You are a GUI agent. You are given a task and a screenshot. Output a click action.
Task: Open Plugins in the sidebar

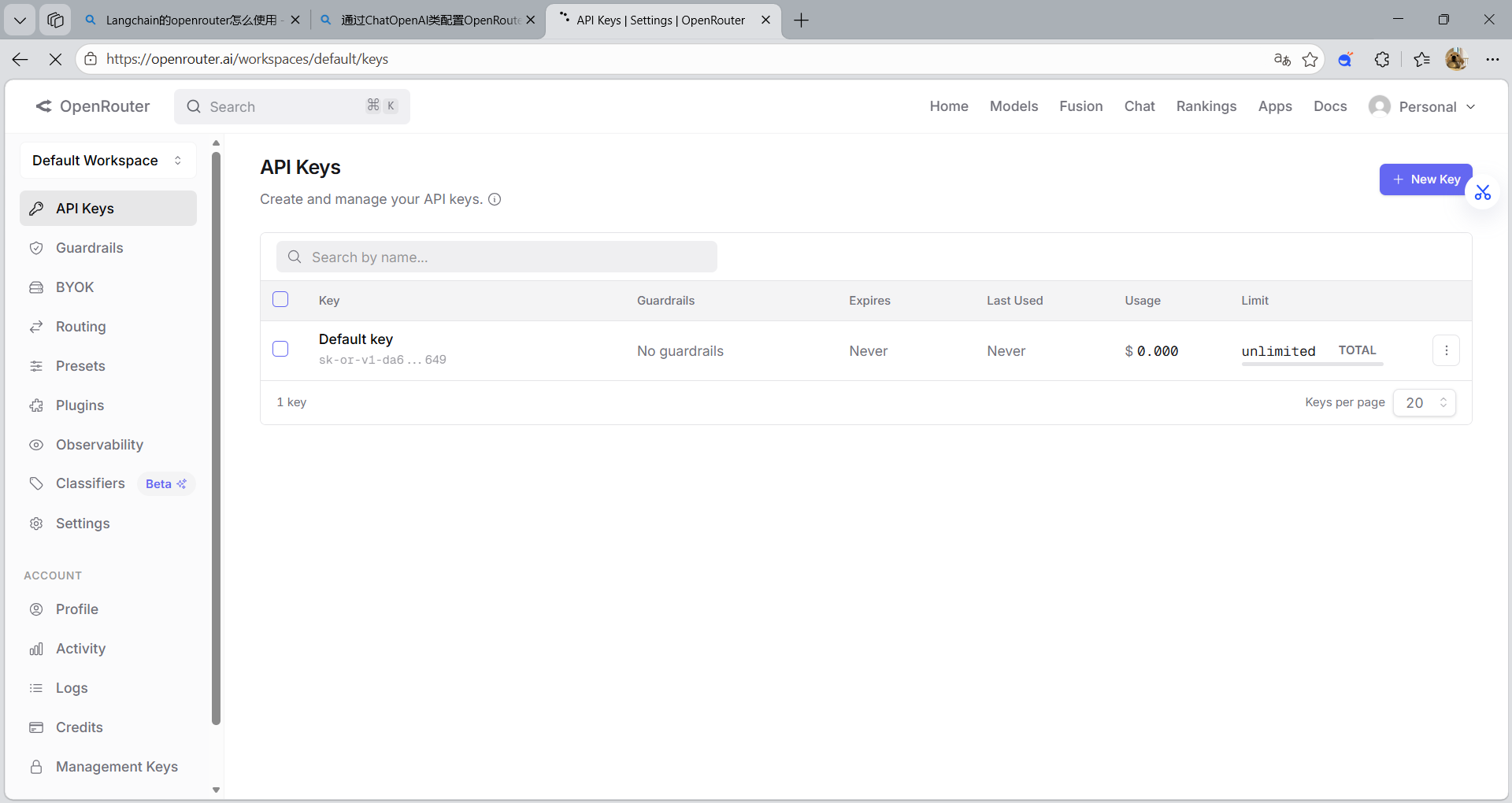[108, 405]
